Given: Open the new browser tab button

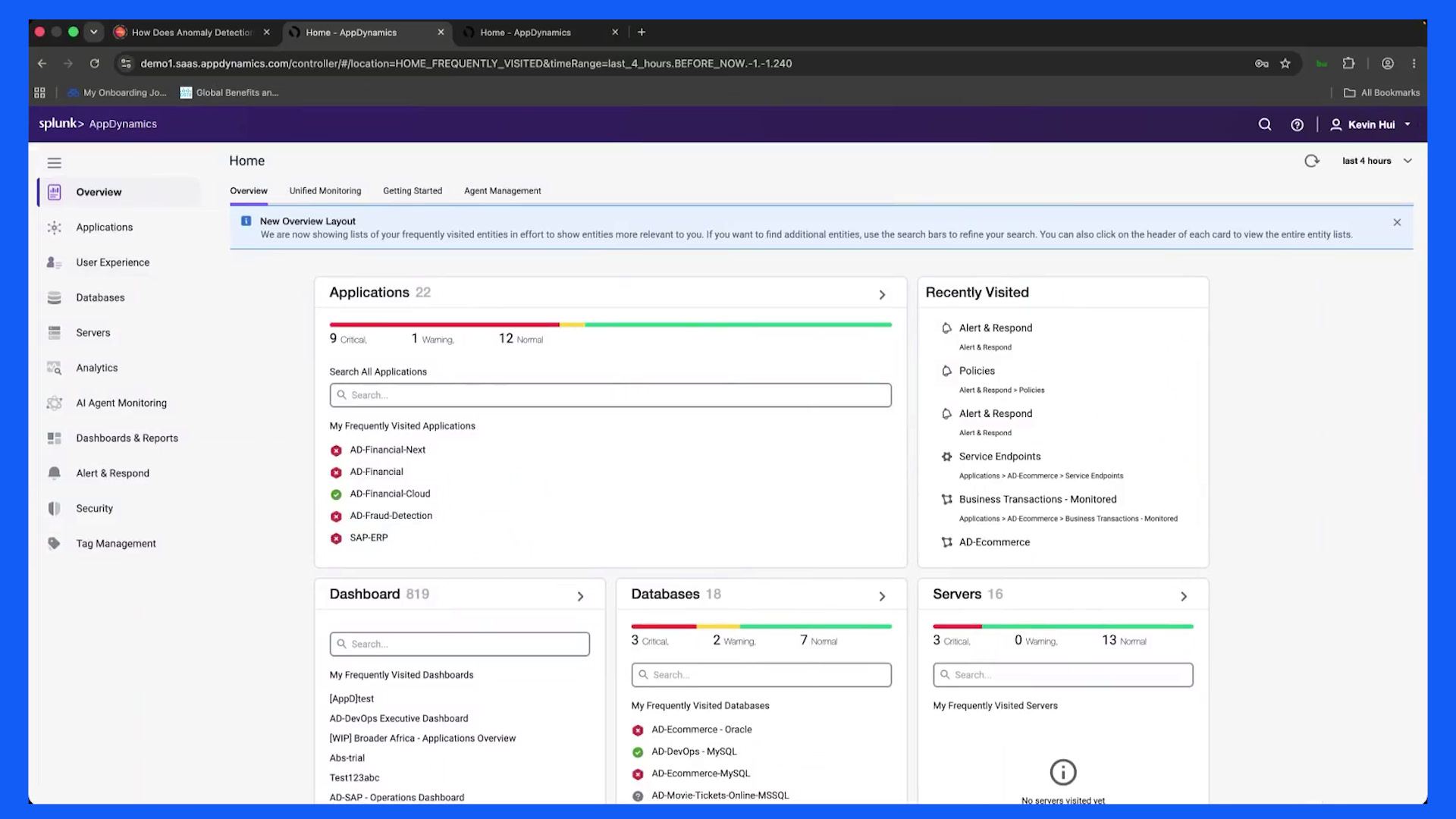Looking at the screenshot, I should pyautogui.click(x=642, y=32).
